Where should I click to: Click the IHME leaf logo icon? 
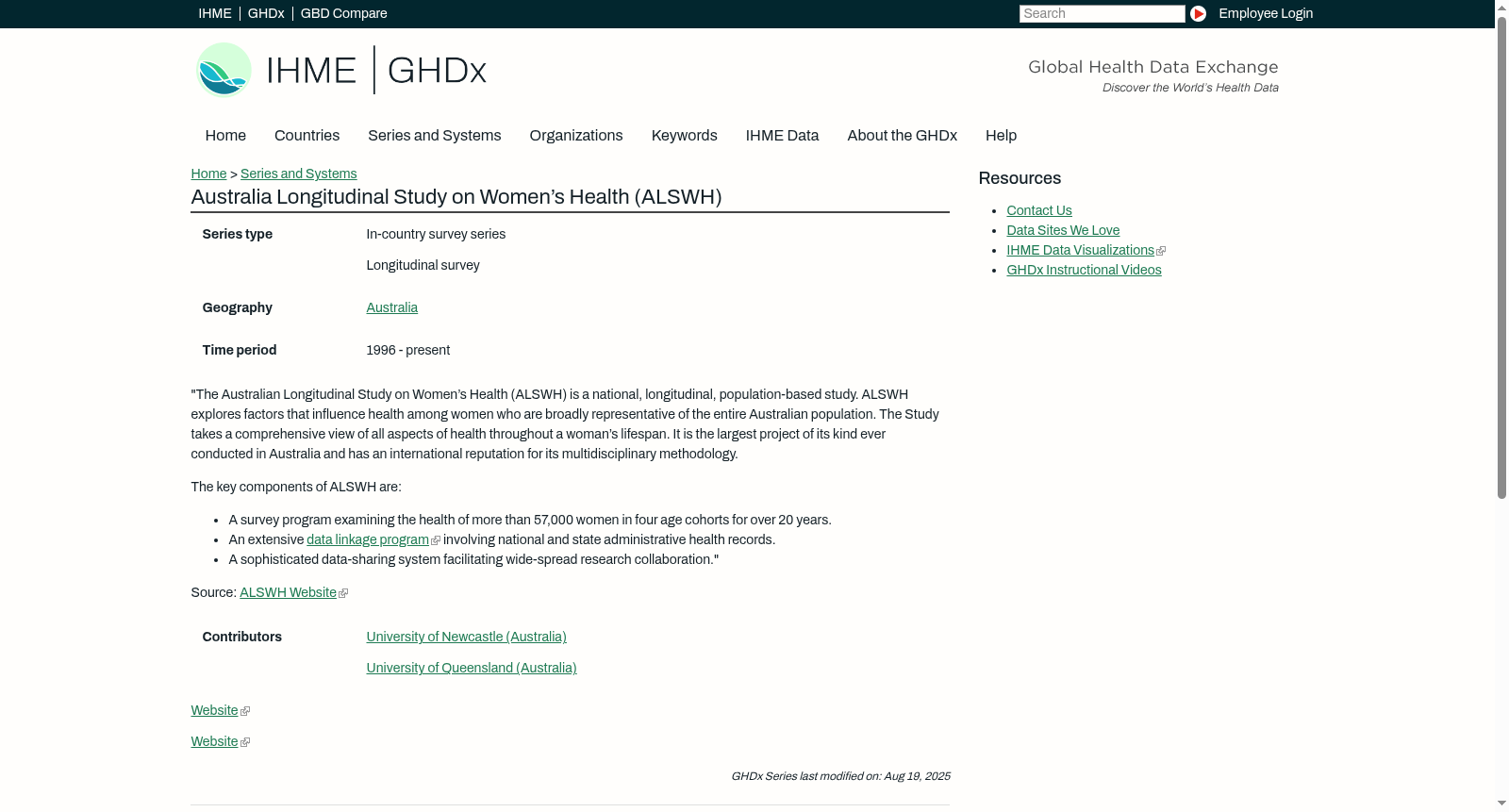pyautogui.click(x=224, y=70)
